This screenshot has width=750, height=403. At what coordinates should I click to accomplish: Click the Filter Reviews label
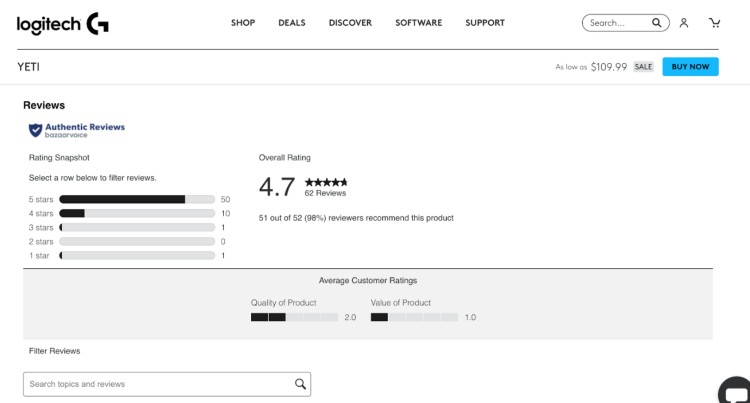point(55,351)
